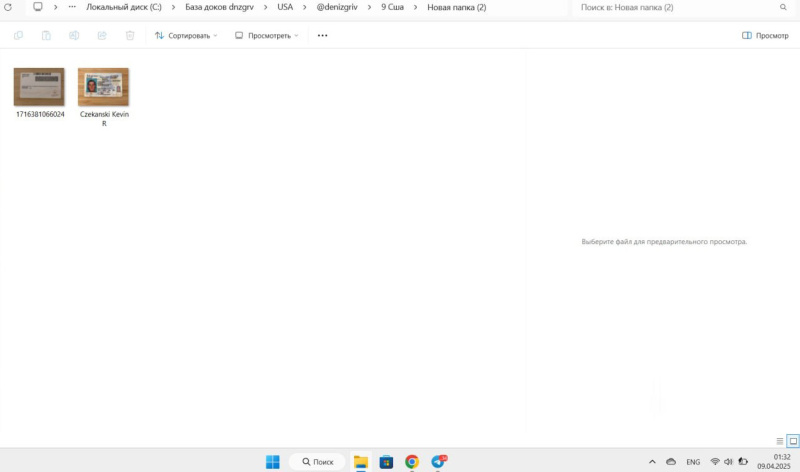
Task: Switch to details list view icon
Action: (x=780, y=441)
